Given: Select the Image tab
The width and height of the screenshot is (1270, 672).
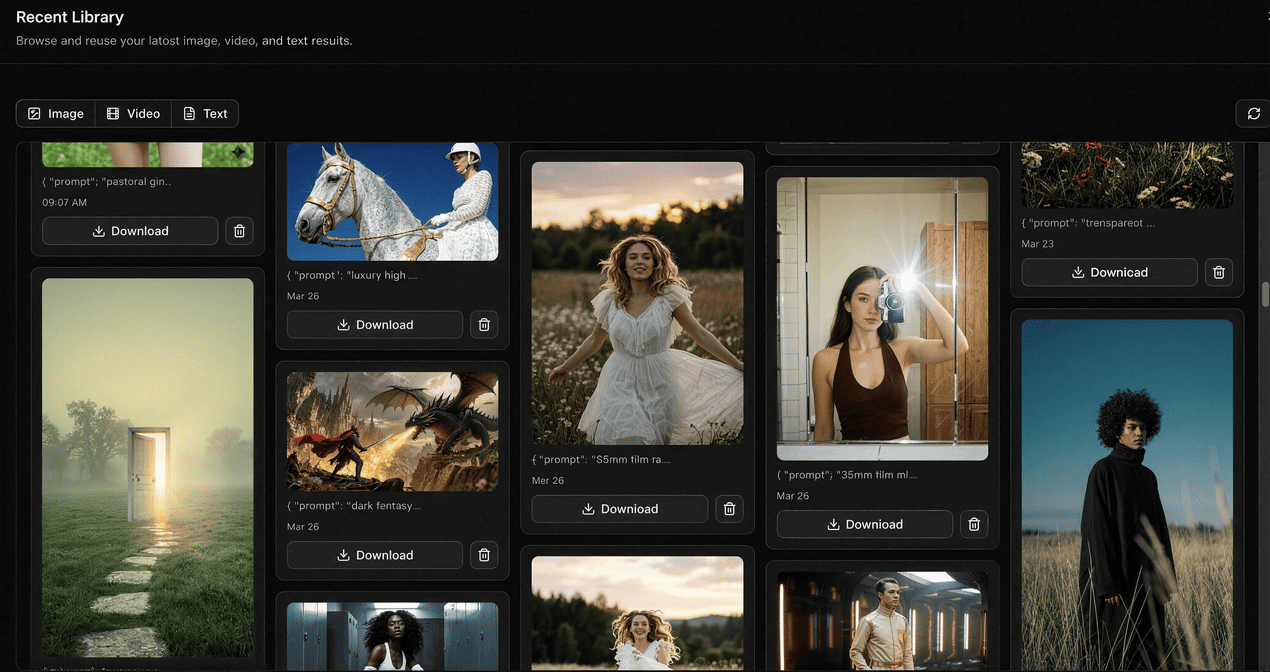Looking at the screenshot, I should 56,114.
